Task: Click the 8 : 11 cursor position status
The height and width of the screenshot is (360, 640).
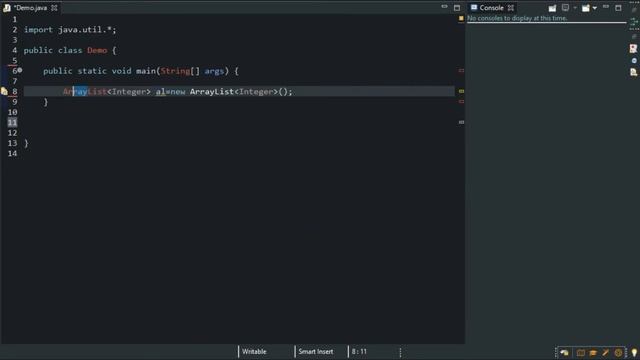Action: point(359,351)
